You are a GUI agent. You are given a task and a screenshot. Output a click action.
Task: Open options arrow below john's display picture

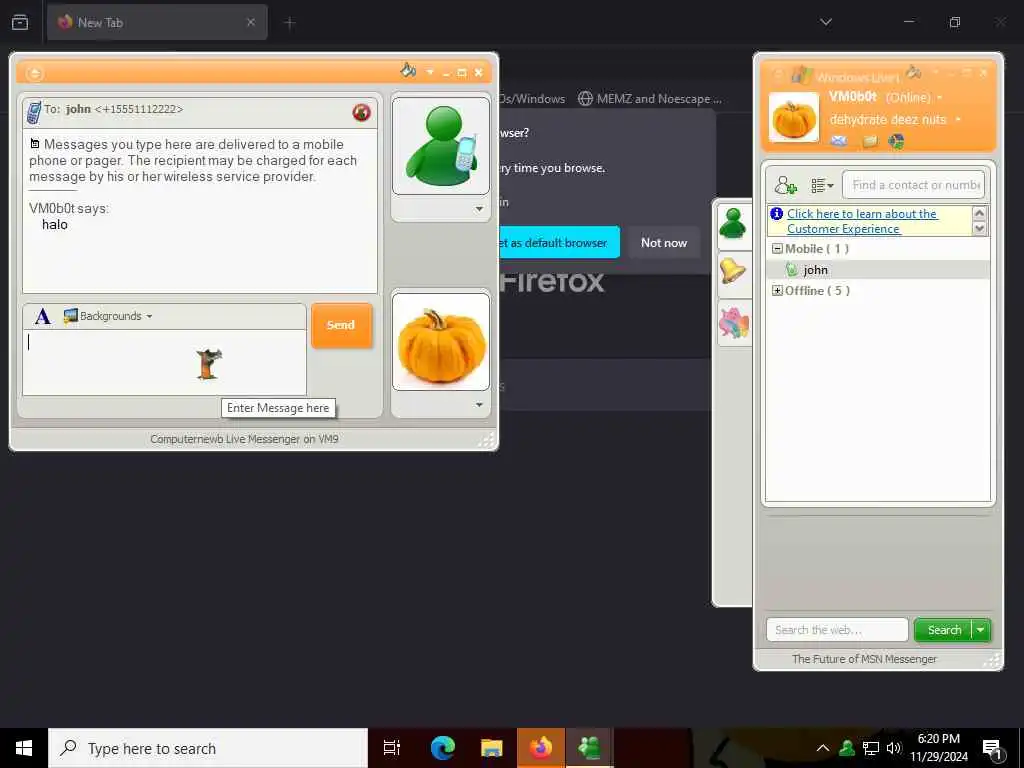click(x=479, y=209)
